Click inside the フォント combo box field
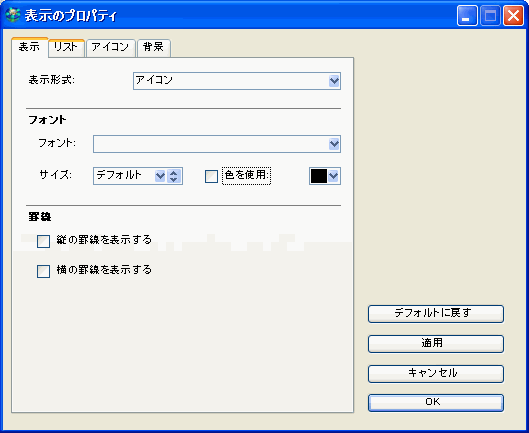Screen dimensions: 529x433 [x=211, y=144]
